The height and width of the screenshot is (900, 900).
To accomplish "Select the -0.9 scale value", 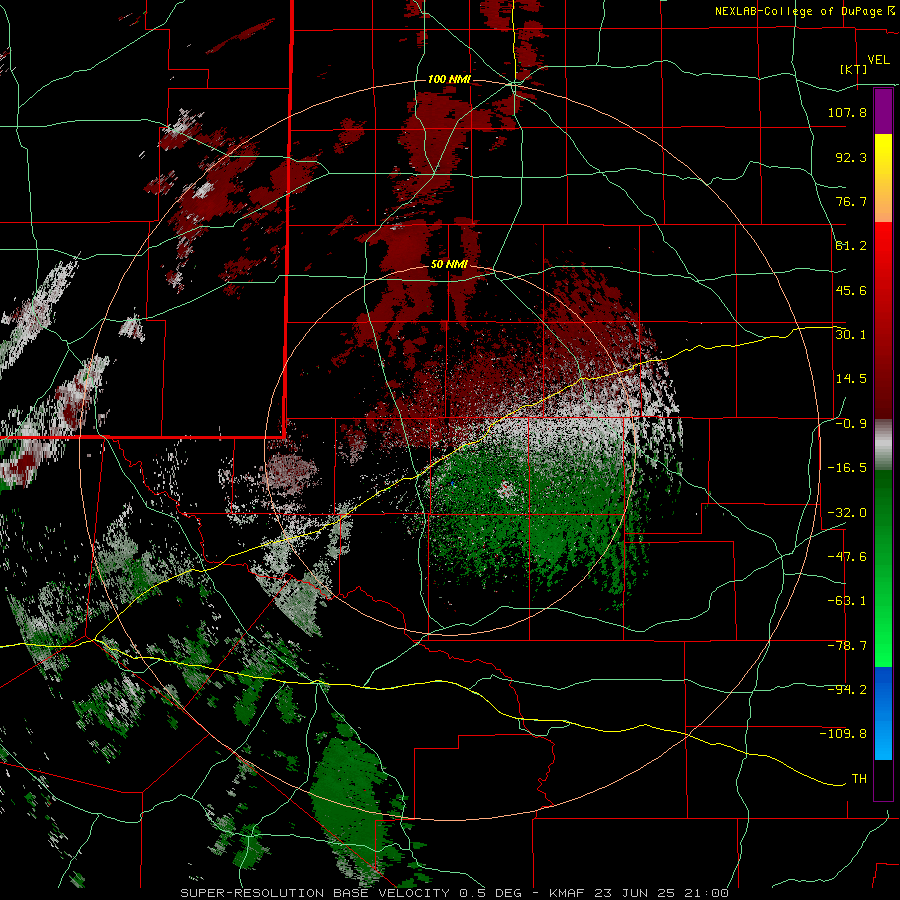I will tap(851, 424).
